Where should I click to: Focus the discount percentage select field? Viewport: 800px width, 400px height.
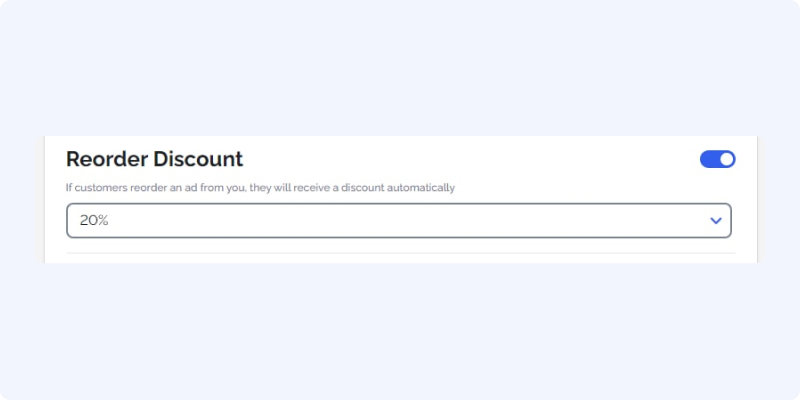coord(399,220)
